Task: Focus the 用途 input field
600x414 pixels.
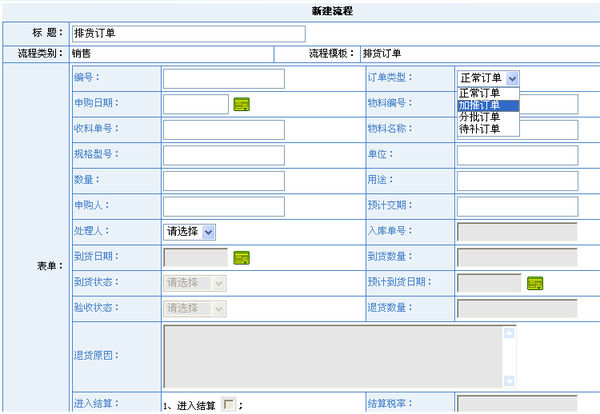Action: coord(517,181)
